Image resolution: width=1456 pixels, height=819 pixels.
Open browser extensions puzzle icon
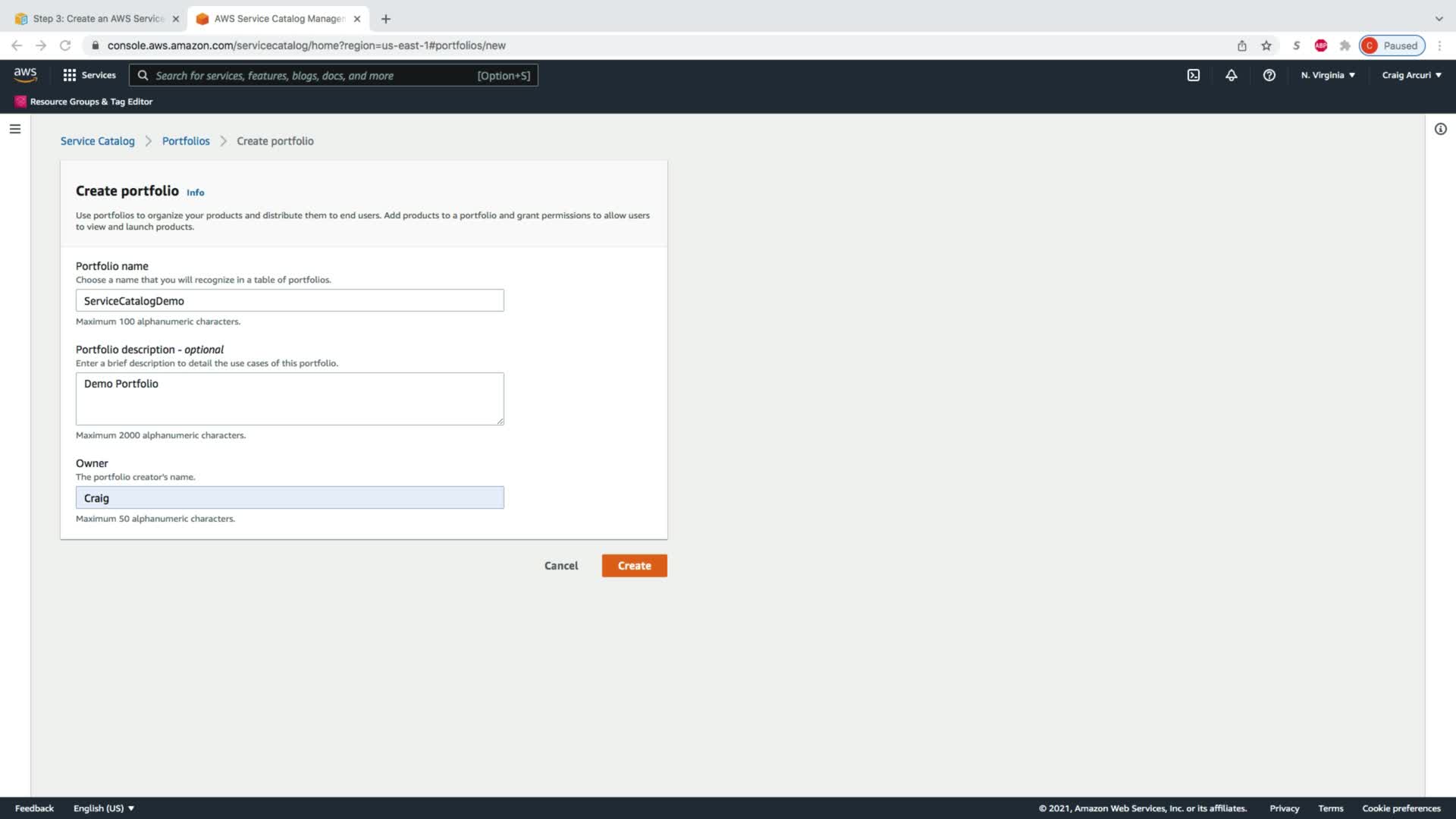[x=1345, y=45]
